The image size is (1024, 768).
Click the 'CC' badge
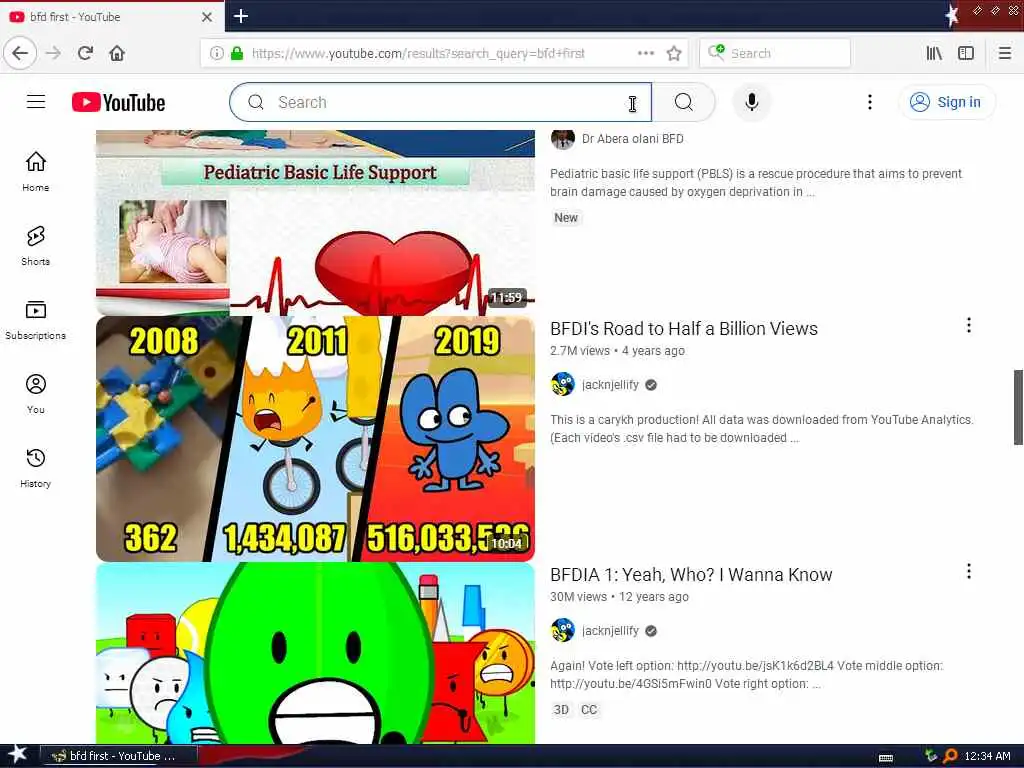pos(588,710)
